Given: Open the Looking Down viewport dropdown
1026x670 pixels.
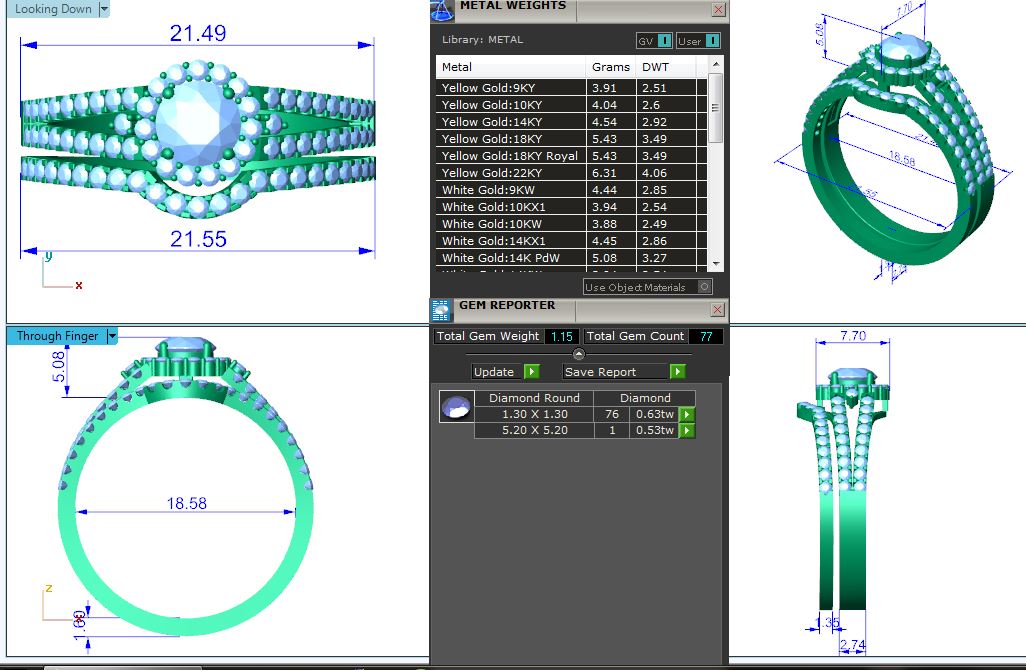Looking at the screenshot, I should [x=104, y=9].
